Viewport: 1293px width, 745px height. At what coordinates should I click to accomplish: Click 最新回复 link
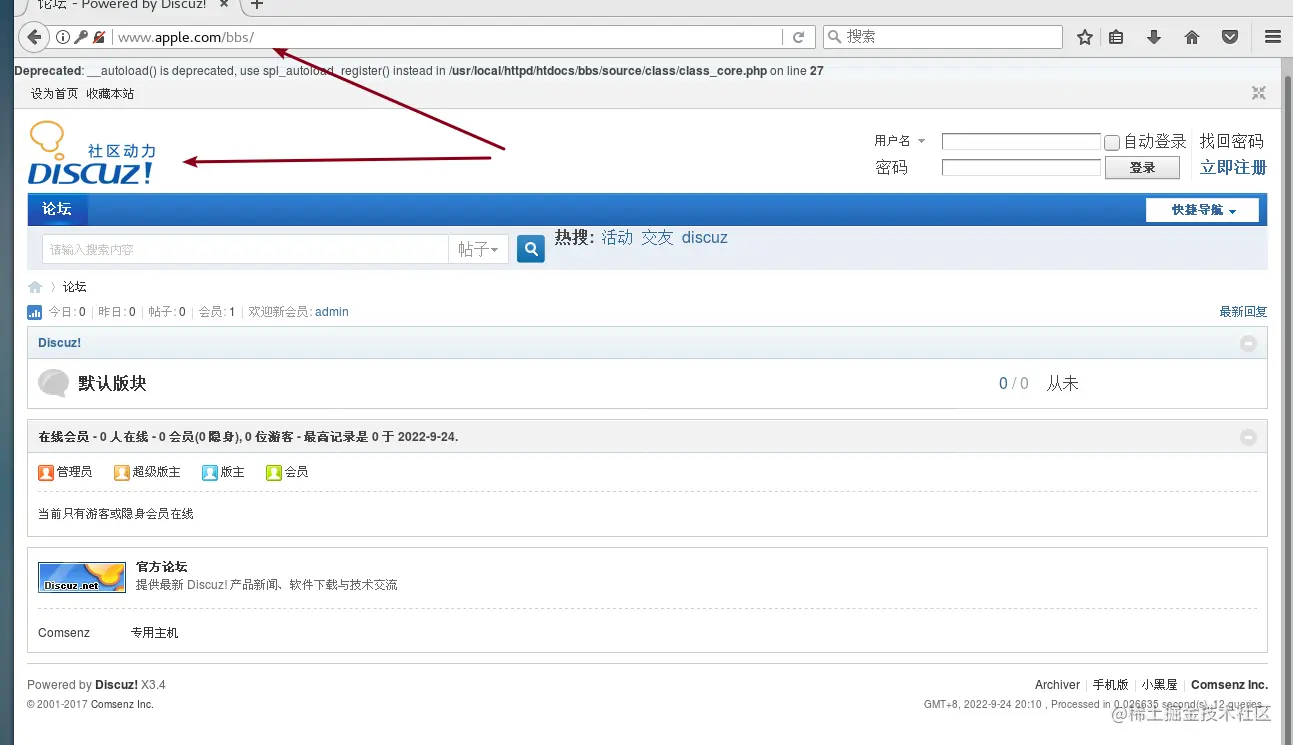pyautogui.click(x=1243, y=312)
